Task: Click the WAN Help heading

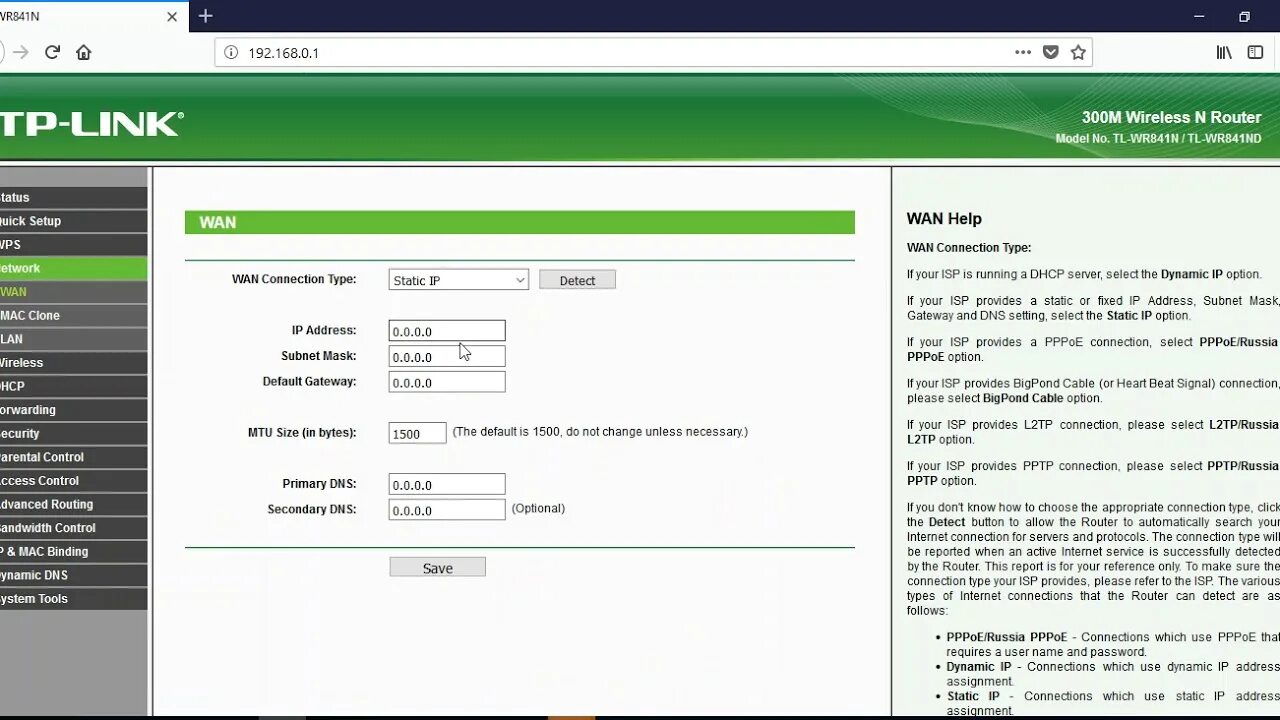Action: [x=944, y=219]
